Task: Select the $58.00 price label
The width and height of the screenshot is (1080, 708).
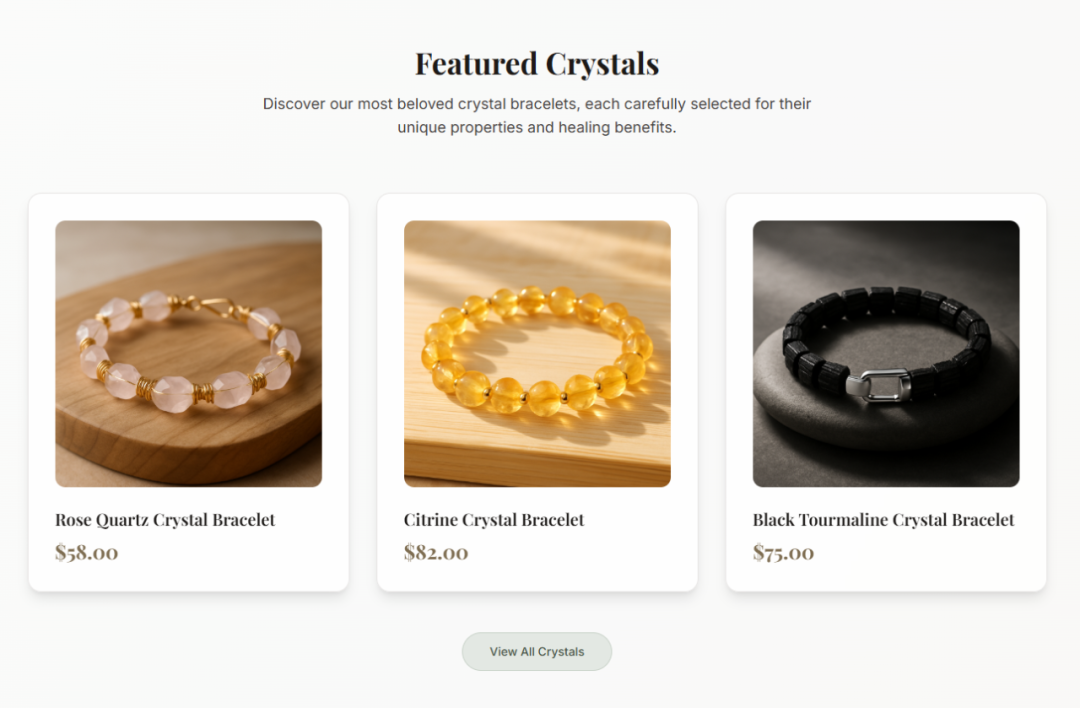Action: (x=87, y=552)
